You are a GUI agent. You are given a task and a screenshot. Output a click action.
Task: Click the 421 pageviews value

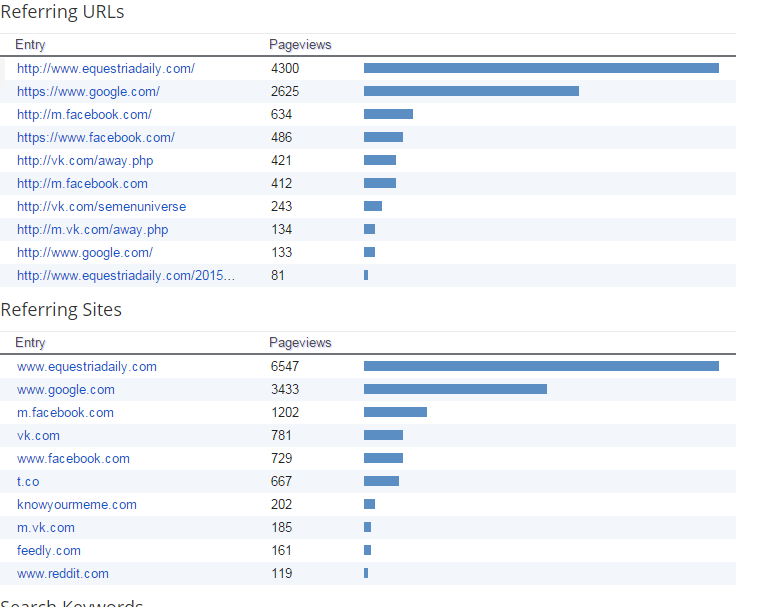pyautogui.click(x=281, y=160)
